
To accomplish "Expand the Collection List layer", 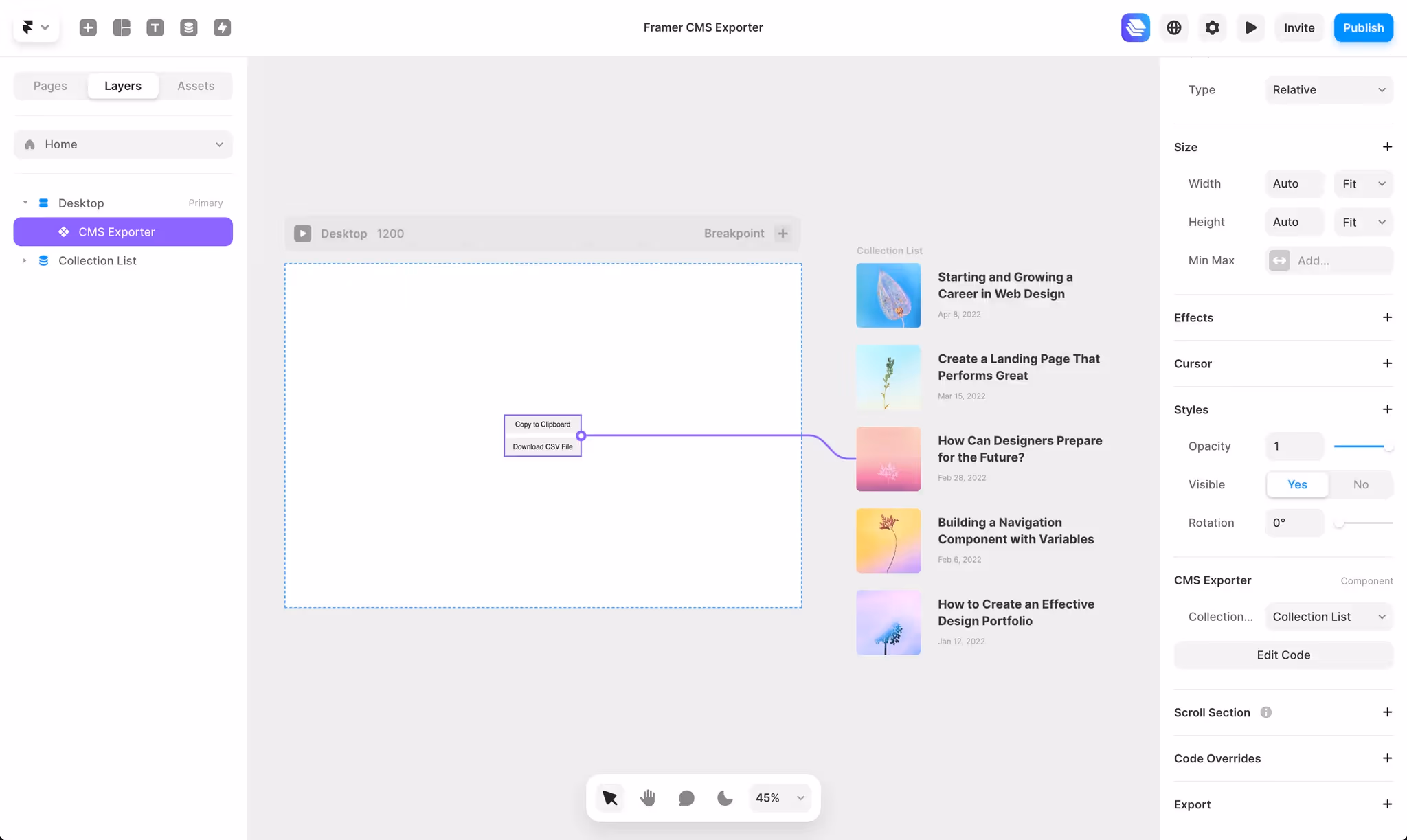I will (x=25, y=261).
